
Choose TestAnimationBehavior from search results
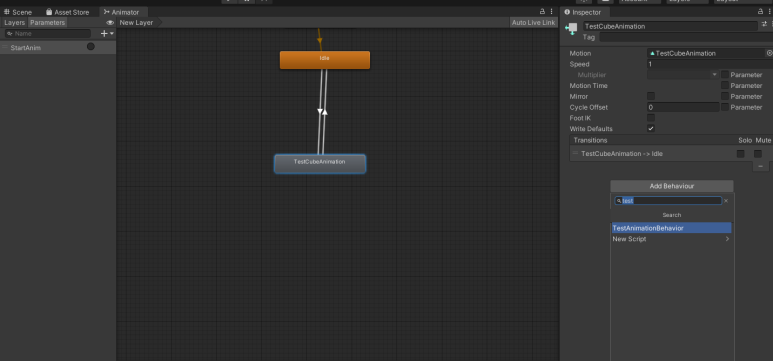click(x=671, y=228)
